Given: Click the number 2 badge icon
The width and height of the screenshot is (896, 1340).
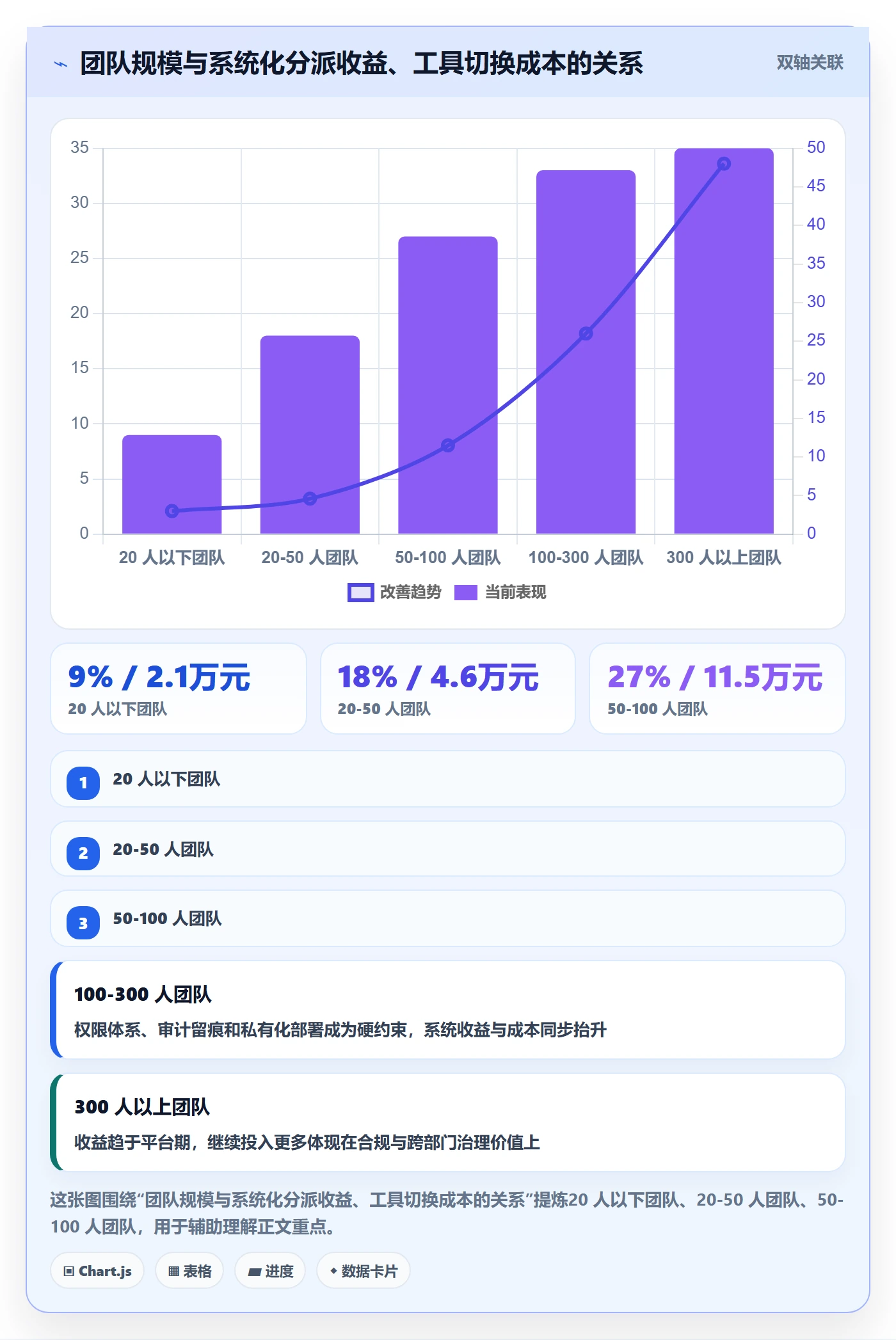Looking at the screenshot, I should [x=83, y=853].
